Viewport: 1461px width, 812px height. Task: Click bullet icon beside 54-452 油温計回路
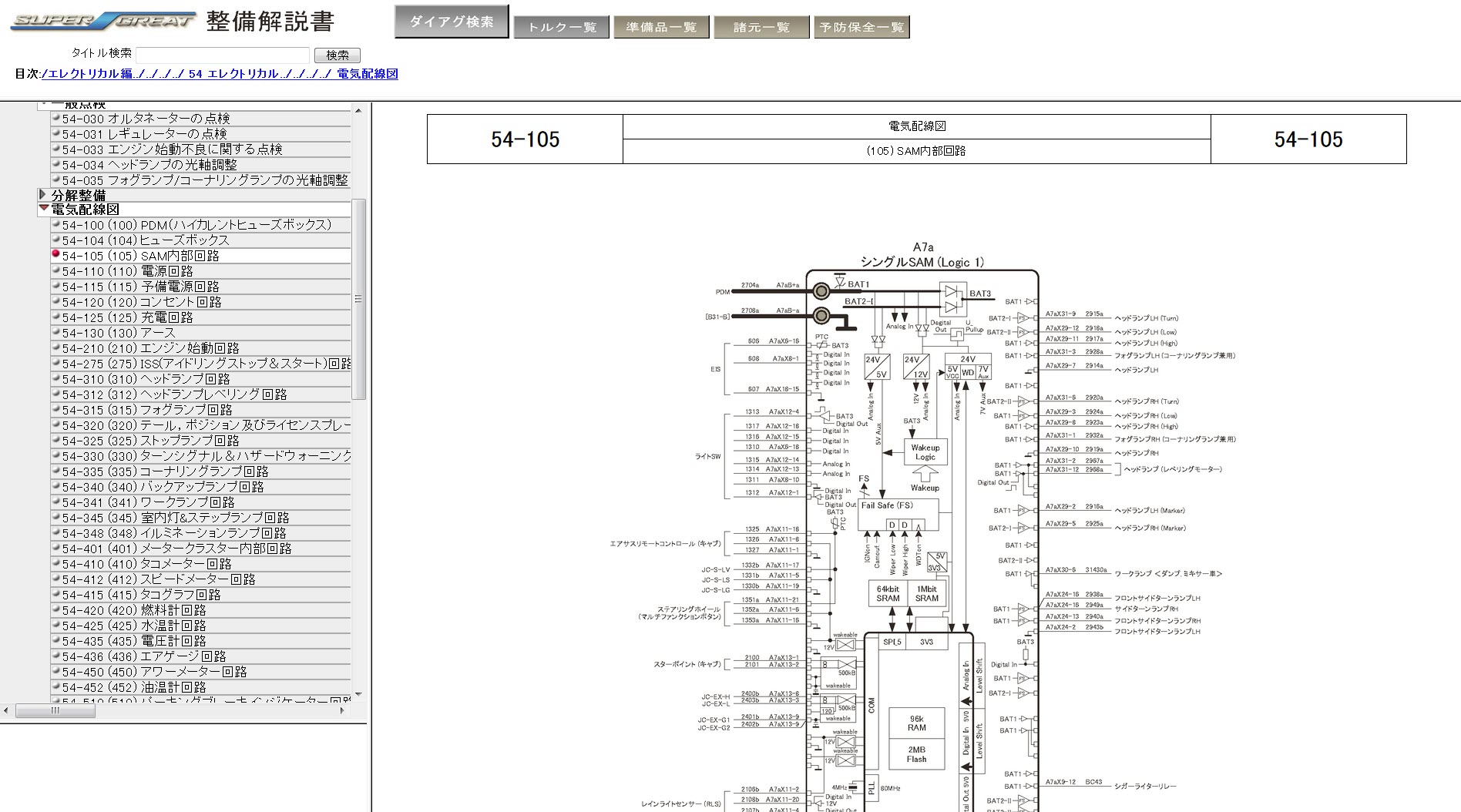coord(55,686)
